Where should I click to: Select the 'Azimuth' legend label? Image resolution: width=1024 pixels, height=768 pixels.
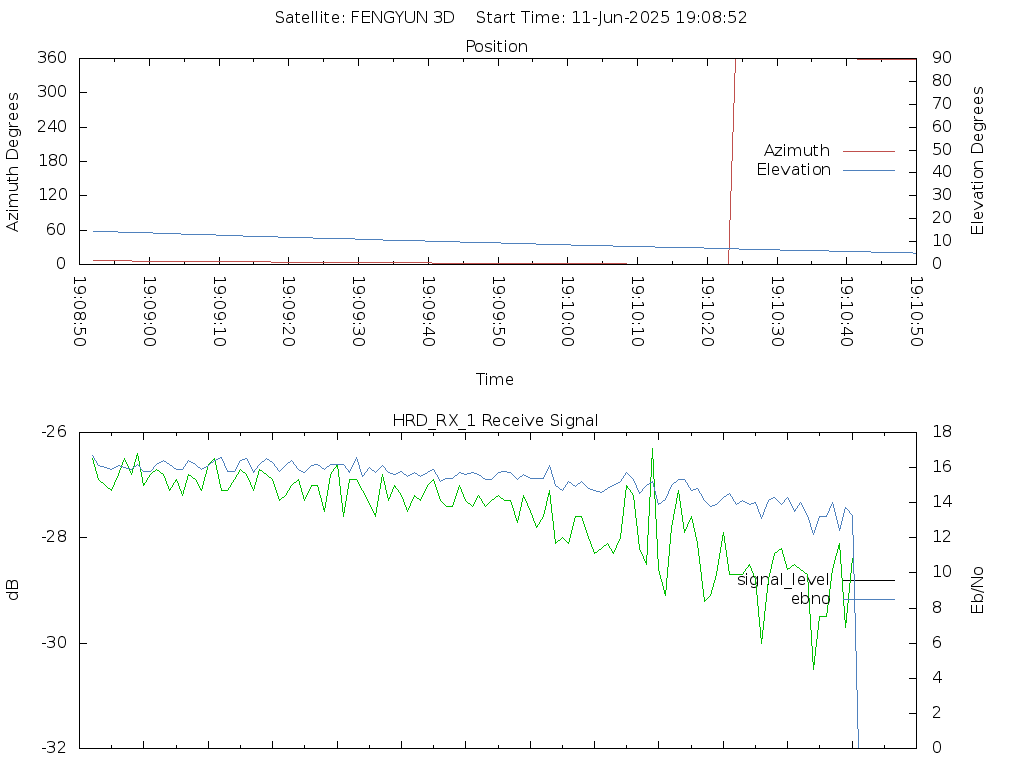797,150
